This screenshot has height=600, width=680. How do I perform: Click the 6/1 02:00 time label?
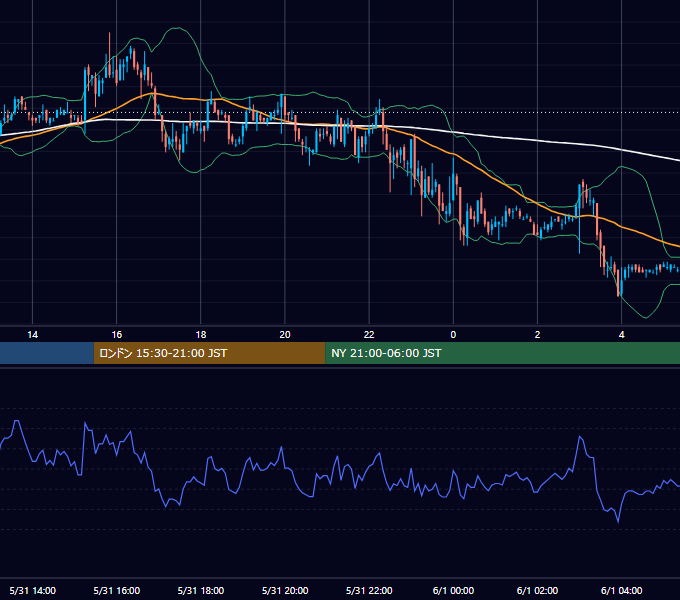click(537, 590)
